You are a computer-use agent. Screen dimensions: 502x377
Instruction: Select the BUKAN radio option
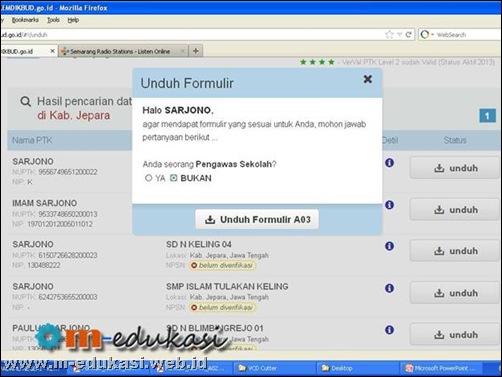[174, 178]
